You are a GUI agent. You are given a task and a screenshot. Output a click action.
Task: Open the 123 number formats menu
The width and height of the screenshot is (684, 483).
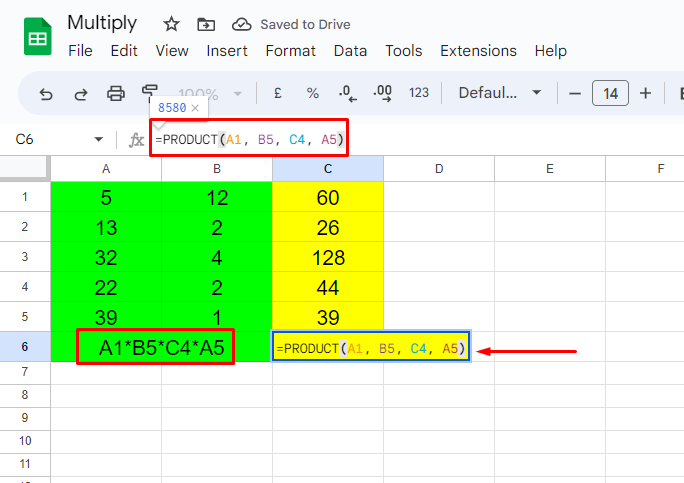pyautogui.click(x=419, y=93)
